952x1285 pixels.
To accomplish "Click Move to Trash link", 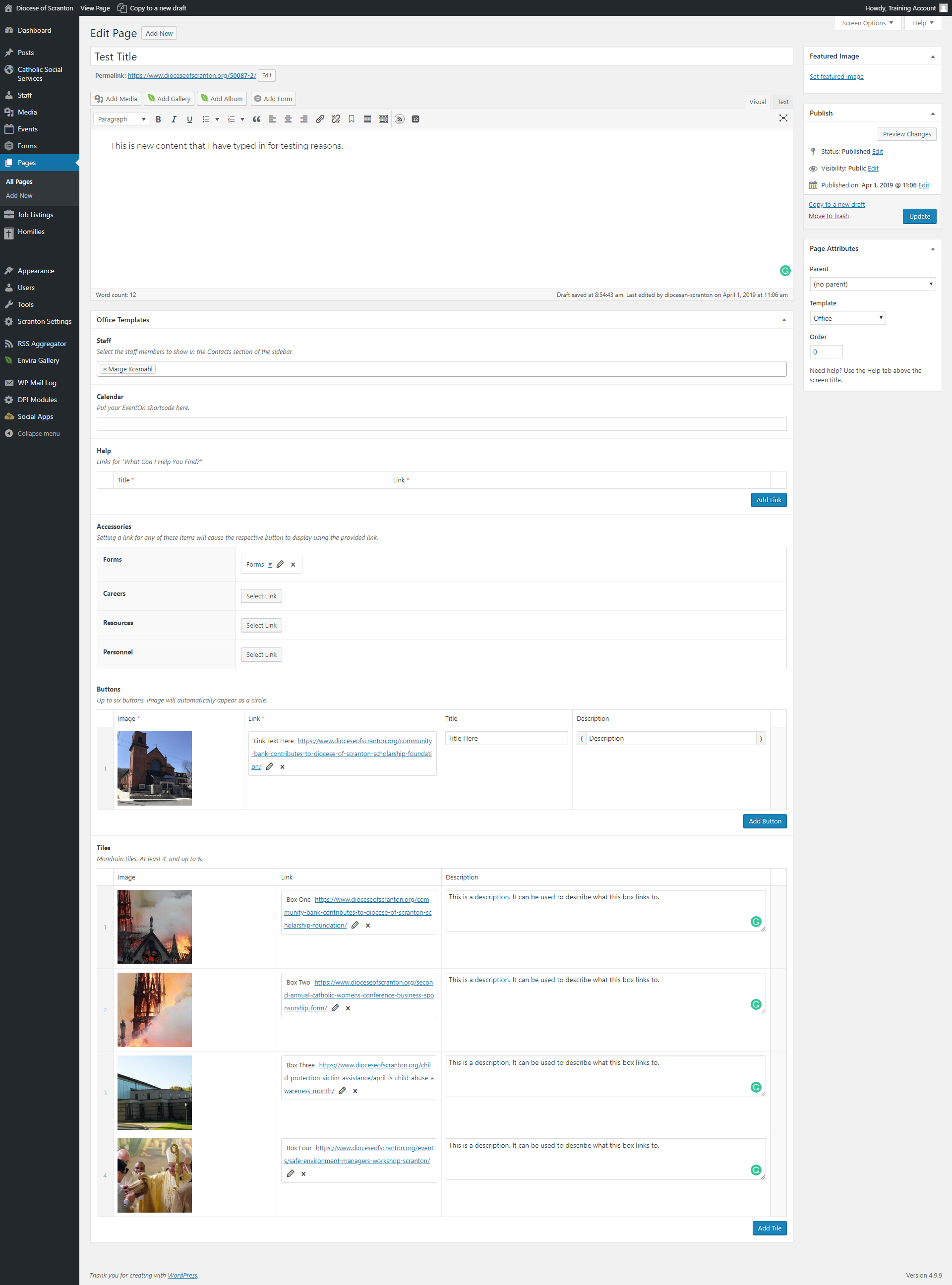I will 828,216.
